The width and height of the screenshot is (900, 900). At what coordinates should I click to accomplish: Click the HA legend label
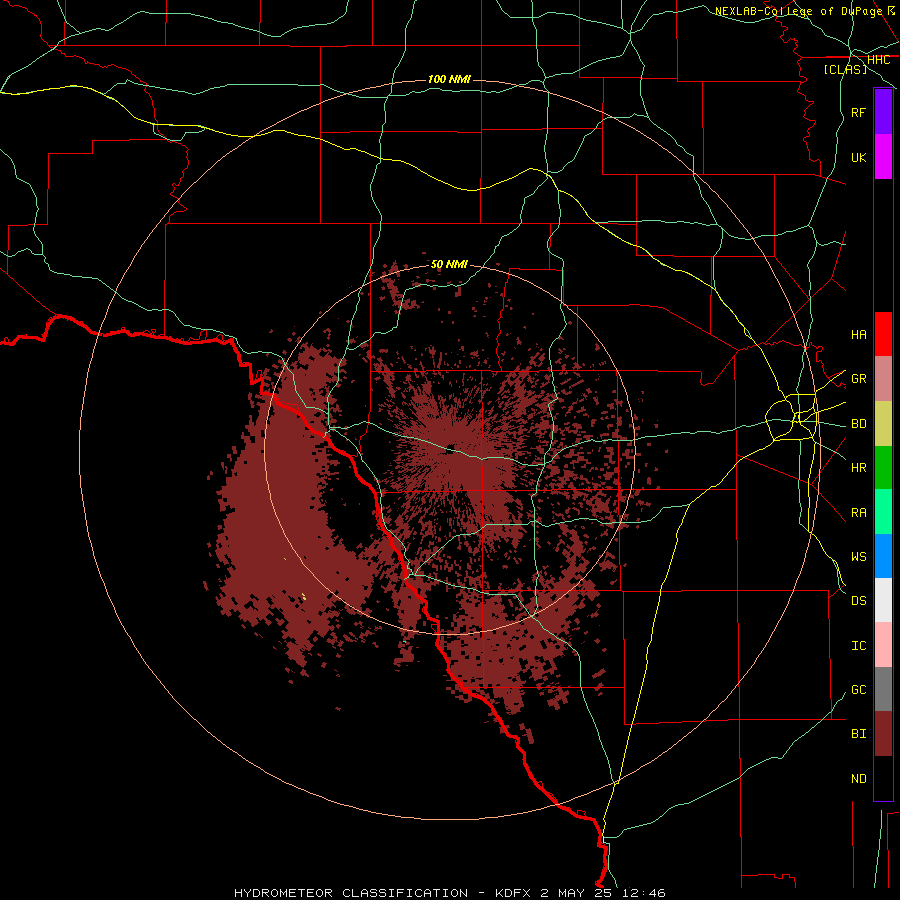858,335
